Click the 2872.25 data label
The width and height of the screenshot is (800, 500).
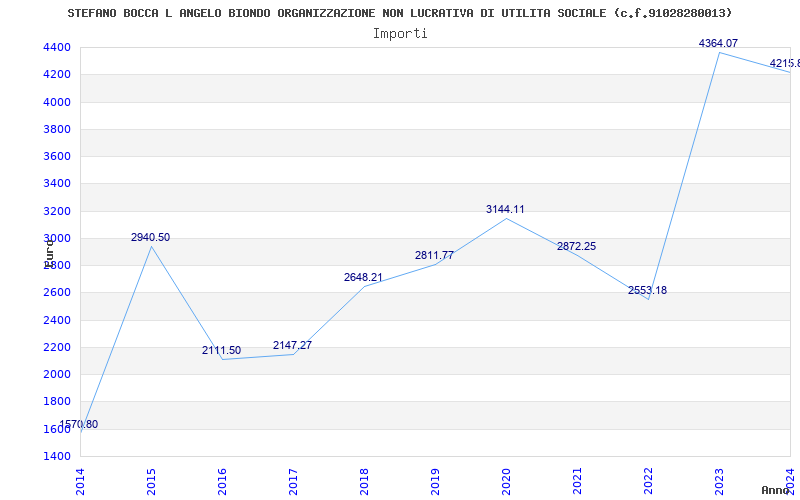click(x=577, y=246)
